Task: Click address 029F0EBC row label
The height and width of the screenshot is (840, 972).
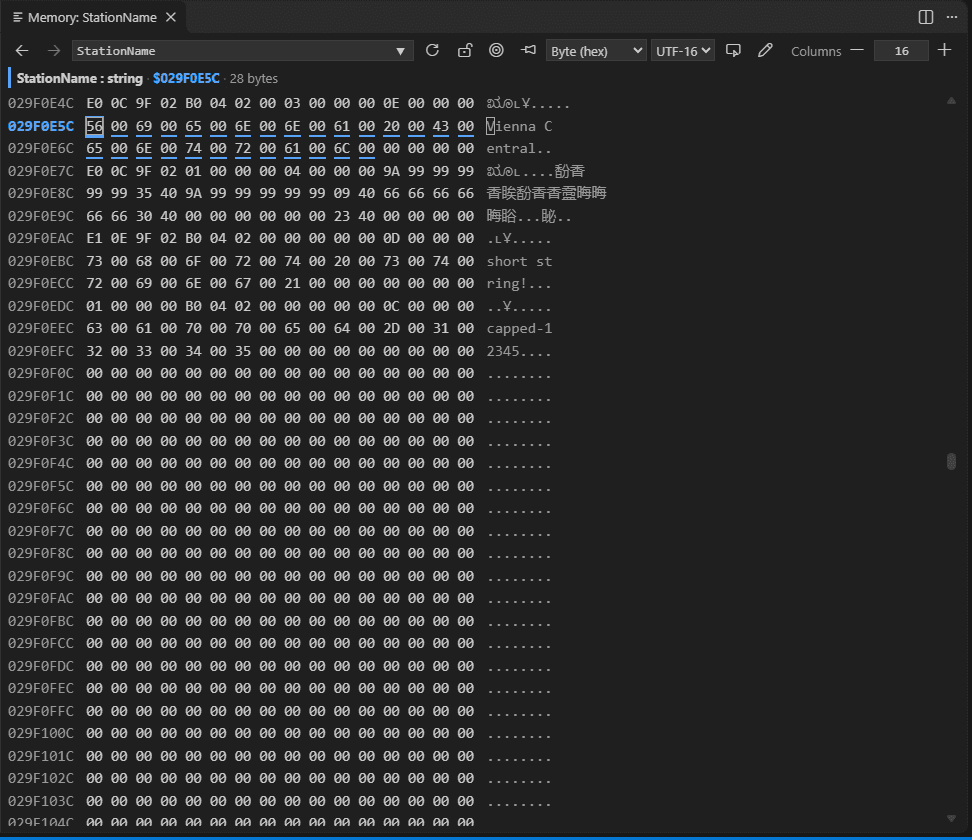Action: pos(41,262)
